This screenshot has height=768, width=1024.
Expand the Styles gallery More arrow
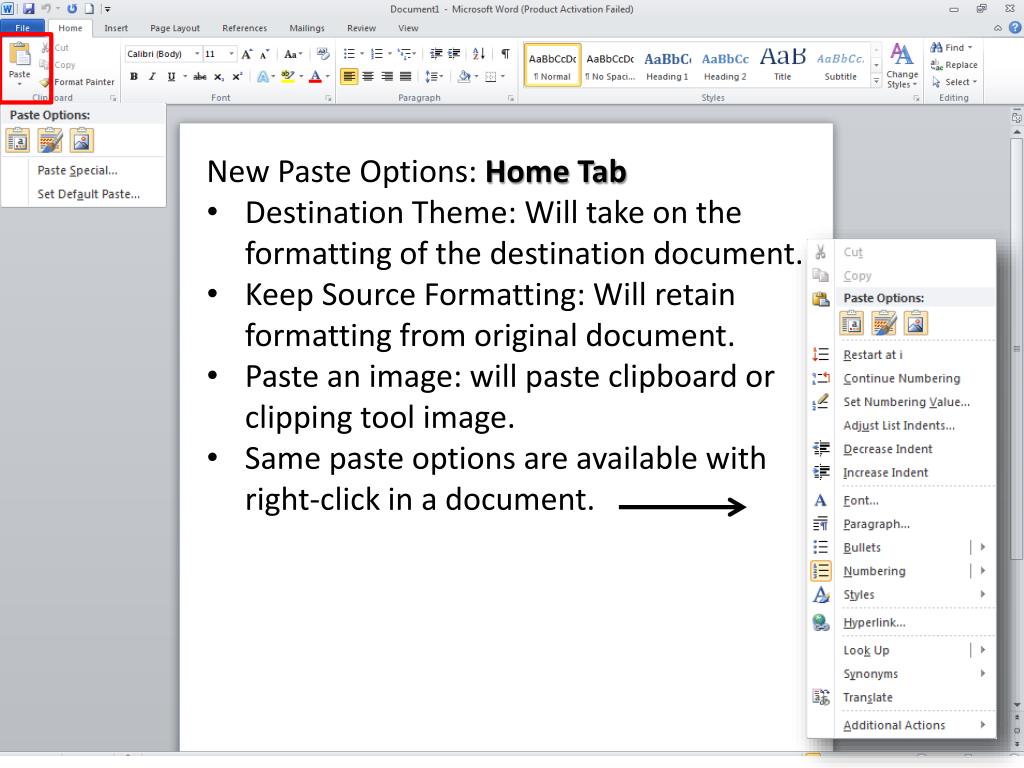tap(876, 81)
